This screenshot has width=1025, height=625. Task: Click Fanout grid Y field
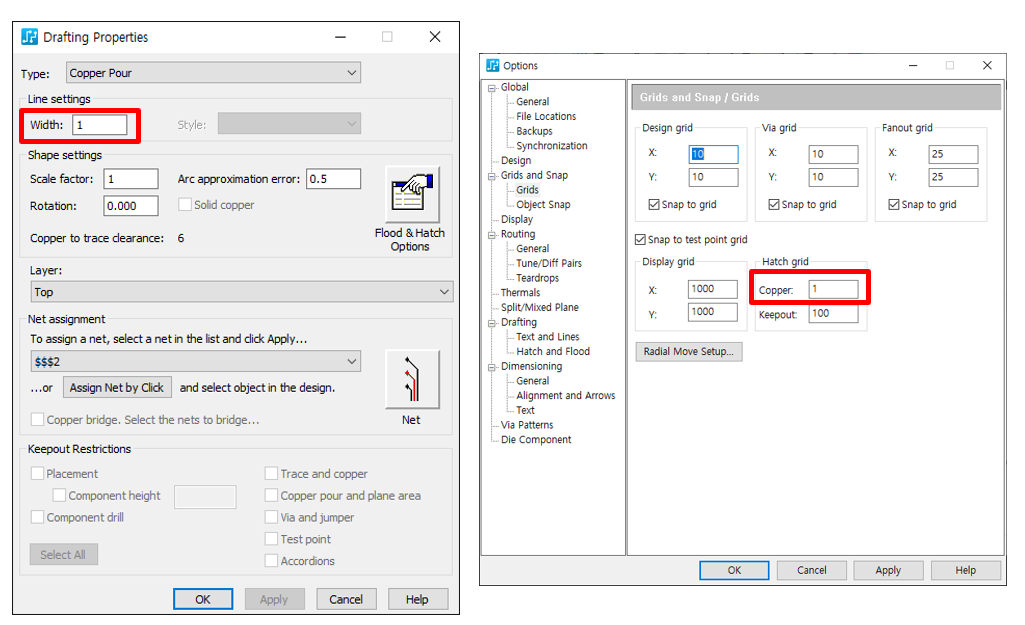(953, 177)
